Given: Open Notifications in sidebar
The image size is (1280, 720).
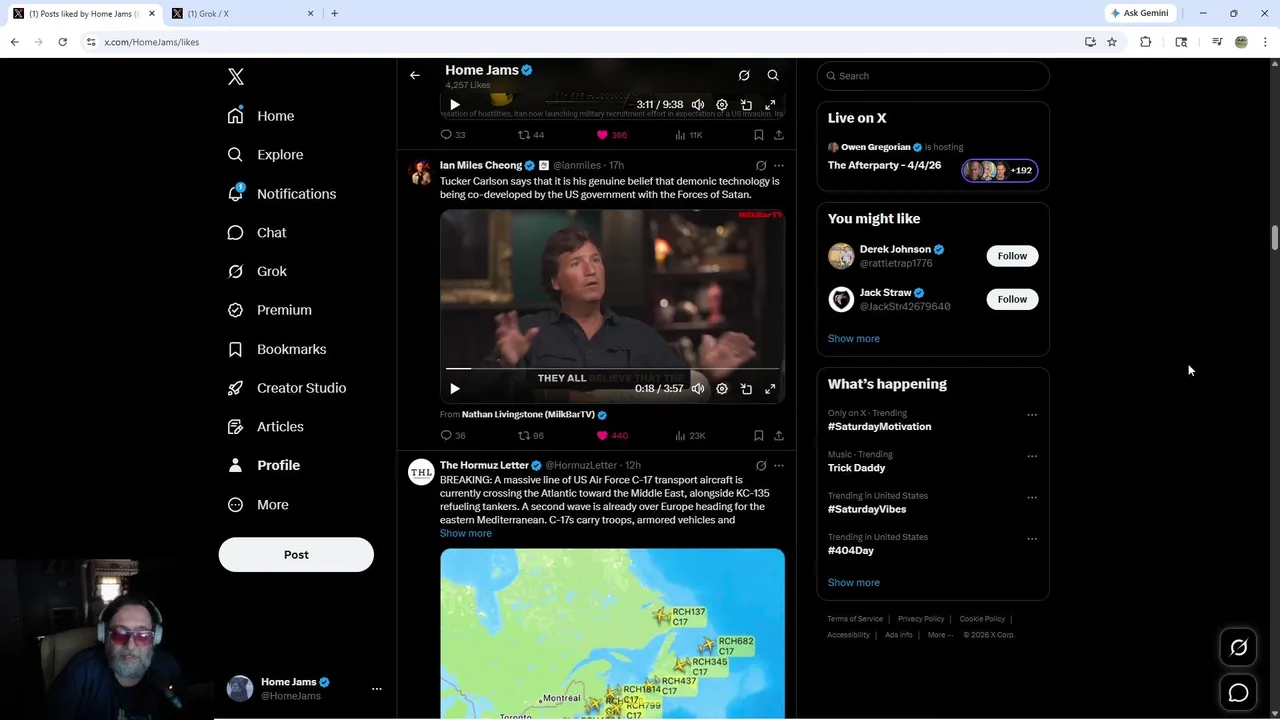Looking at the screenshot, I should coord(282,194).
